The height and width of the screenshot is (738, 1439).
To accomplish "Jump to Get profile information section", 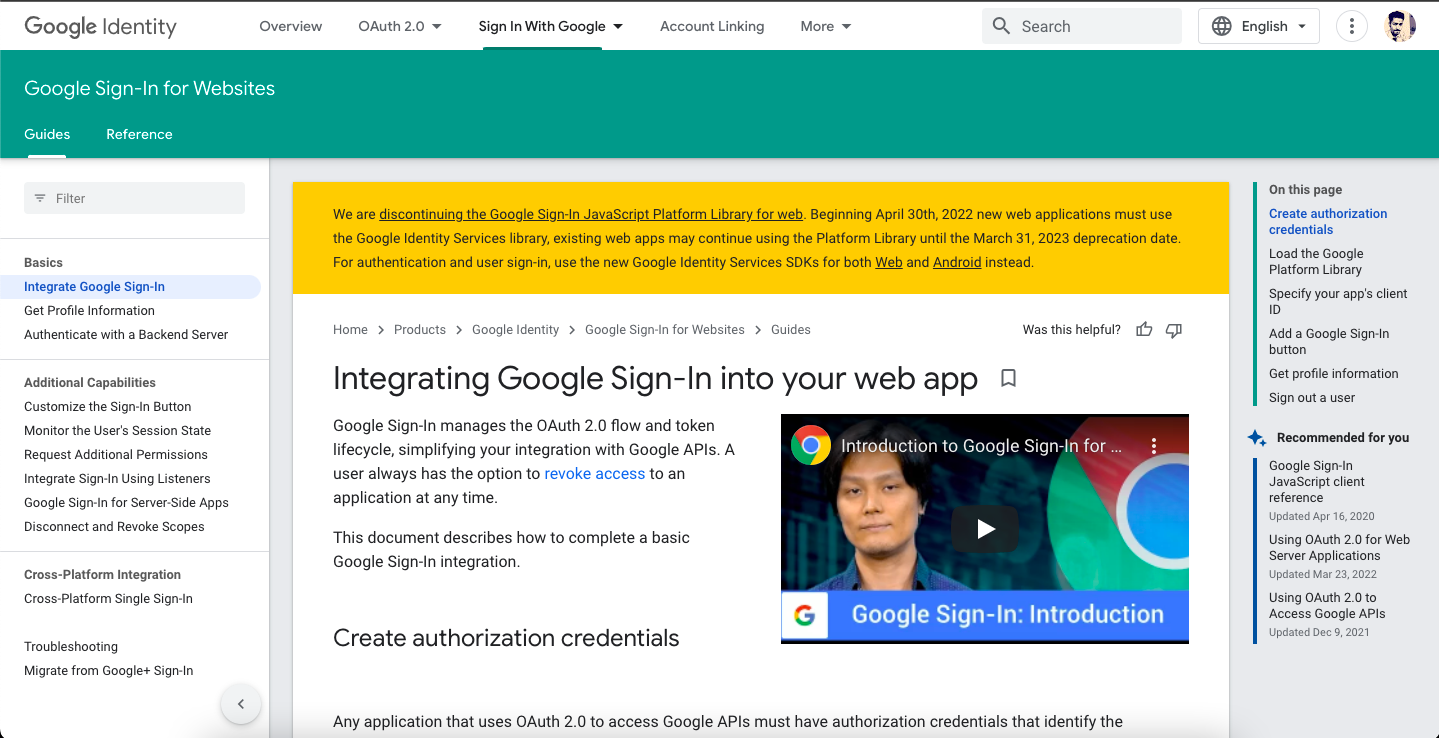I will point(1334,374).
